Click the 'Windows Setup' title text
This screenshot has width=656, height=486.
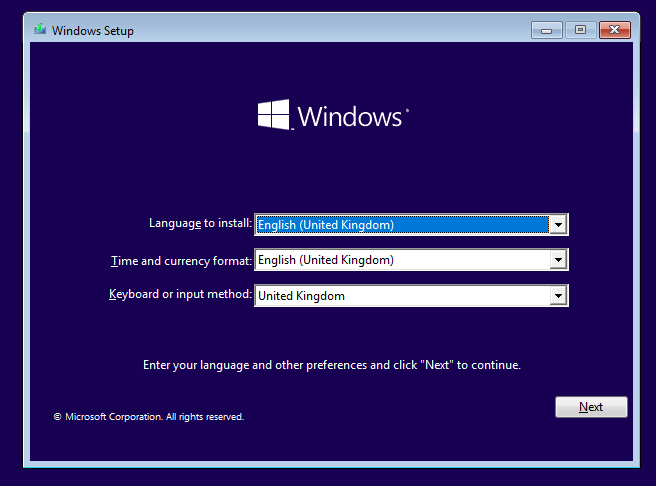pos(93,31)
